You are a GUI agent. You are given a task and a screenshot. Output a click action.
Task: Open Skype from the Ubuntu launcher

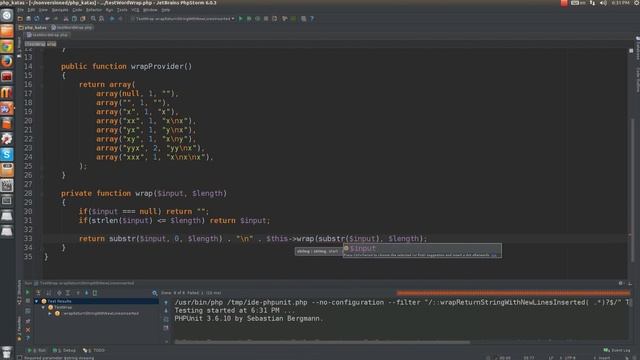(7, 154)
